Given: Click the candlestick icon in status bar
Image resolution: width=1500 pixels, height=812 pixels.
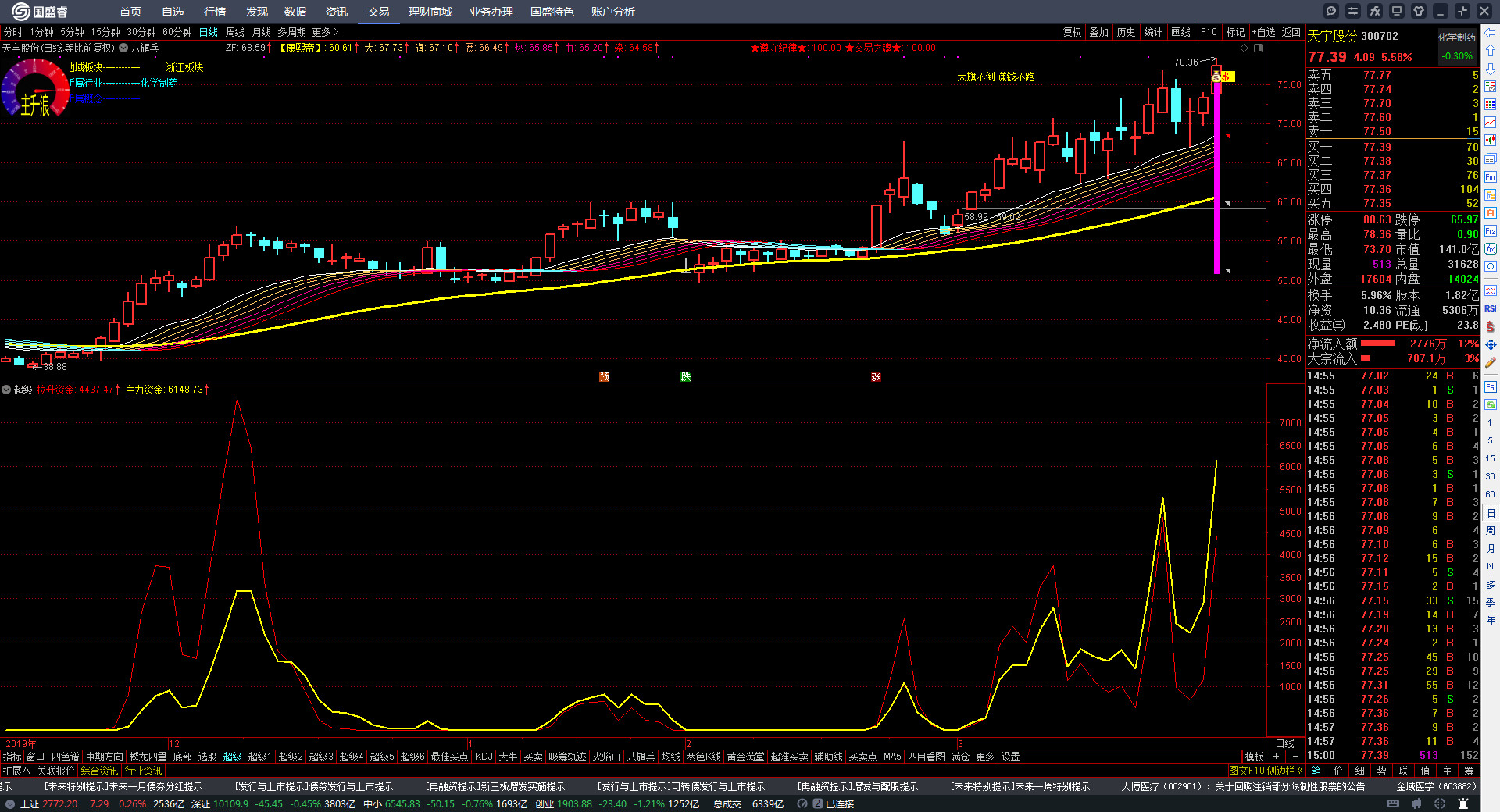Looking at the screenshot, I should coord(1416,803).
